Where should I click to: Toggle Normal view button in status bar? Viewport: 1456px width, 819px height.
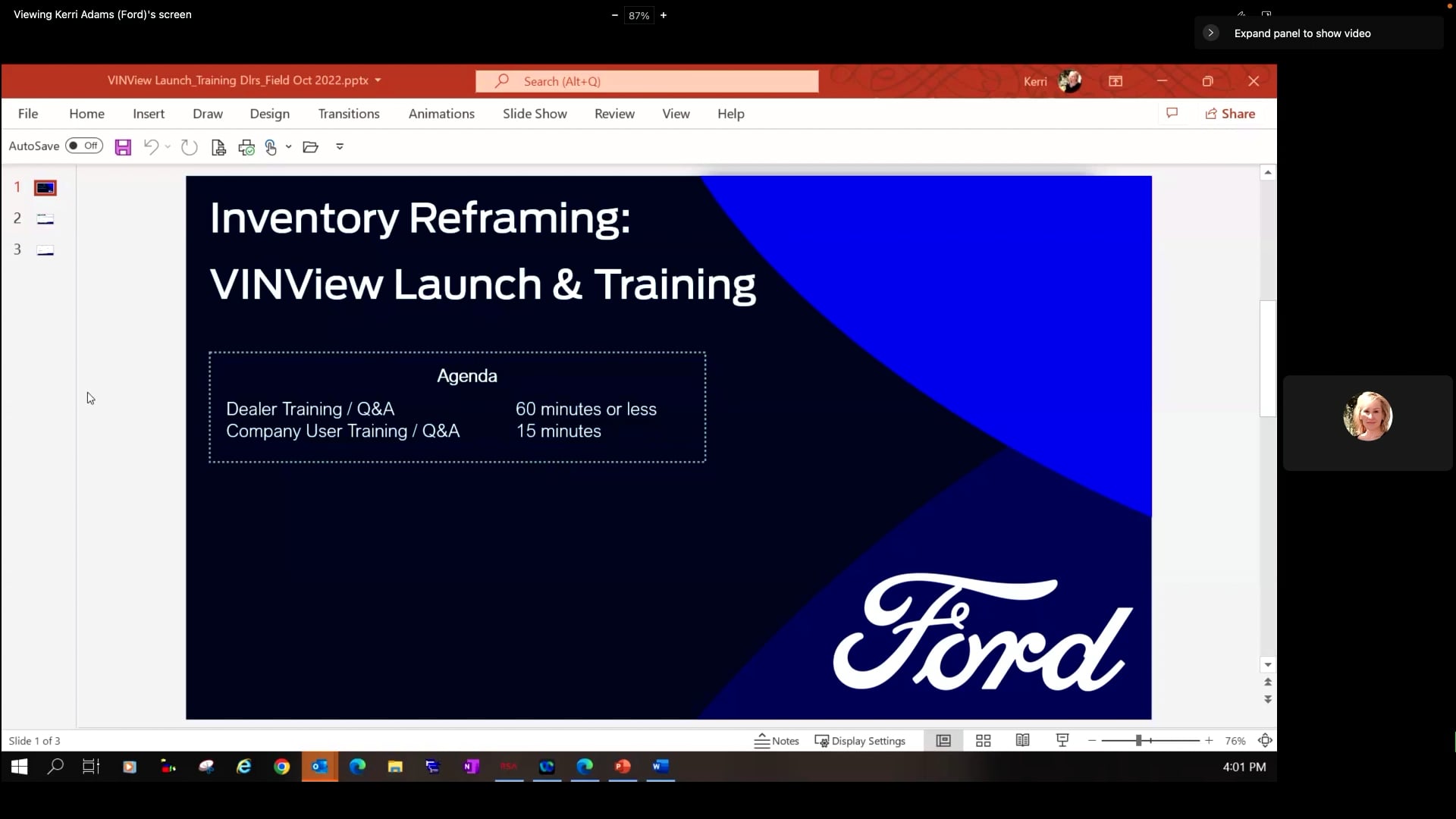[943, 741]
